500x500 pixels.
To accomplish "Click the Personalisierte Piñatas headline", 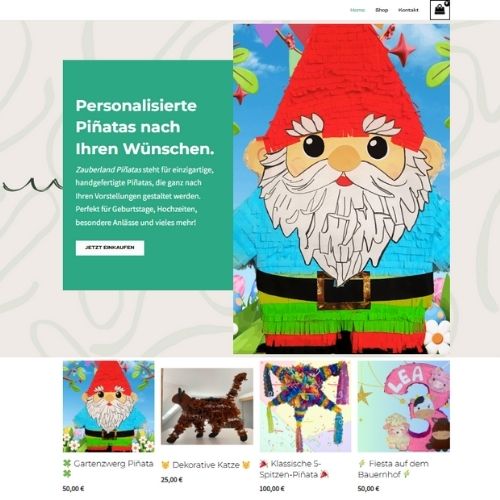I will point(145,127).
